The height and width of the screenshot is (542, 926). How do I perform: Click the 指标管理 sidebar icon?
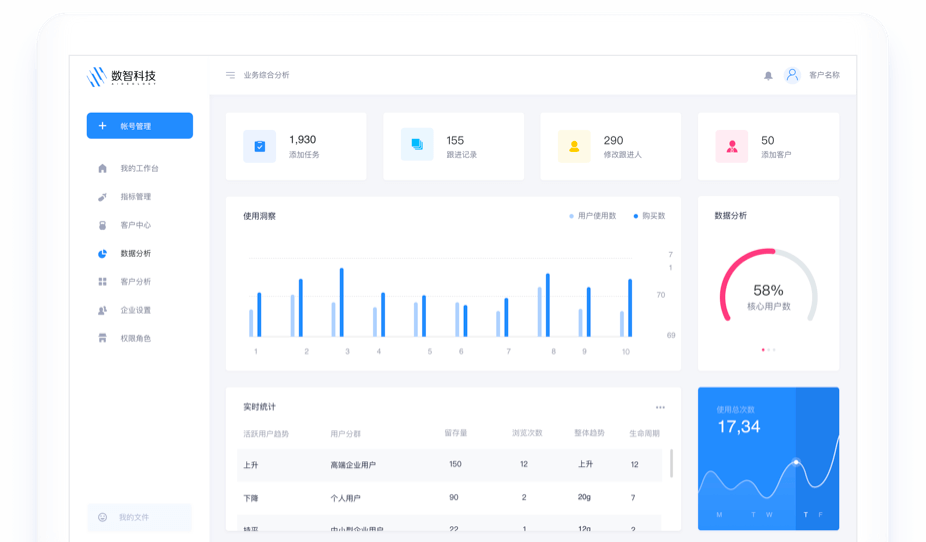point(102,197)
